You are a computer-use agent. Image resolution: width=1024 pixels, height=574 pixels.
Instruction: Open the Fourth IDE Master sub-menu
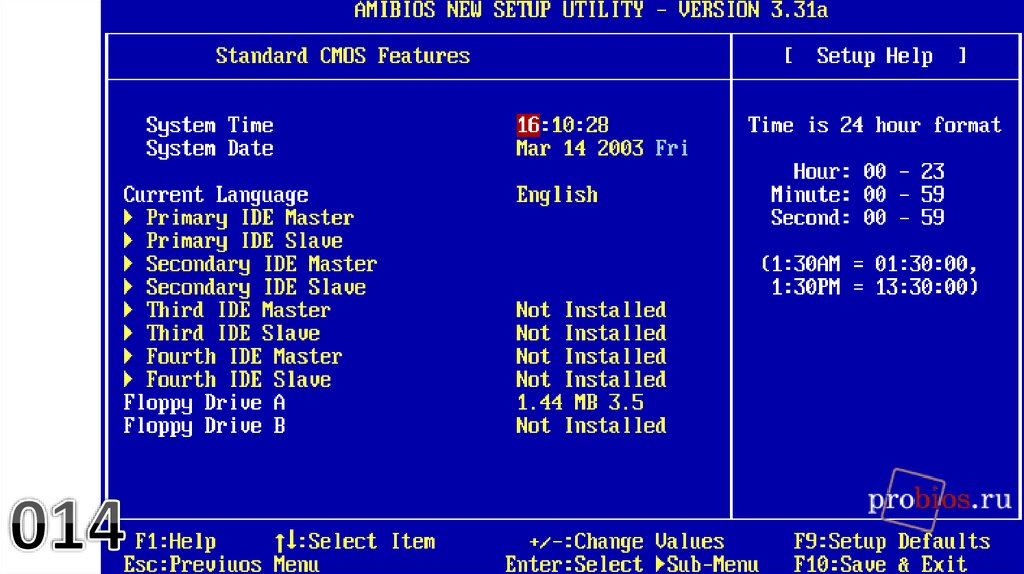[x=244, y=357]
